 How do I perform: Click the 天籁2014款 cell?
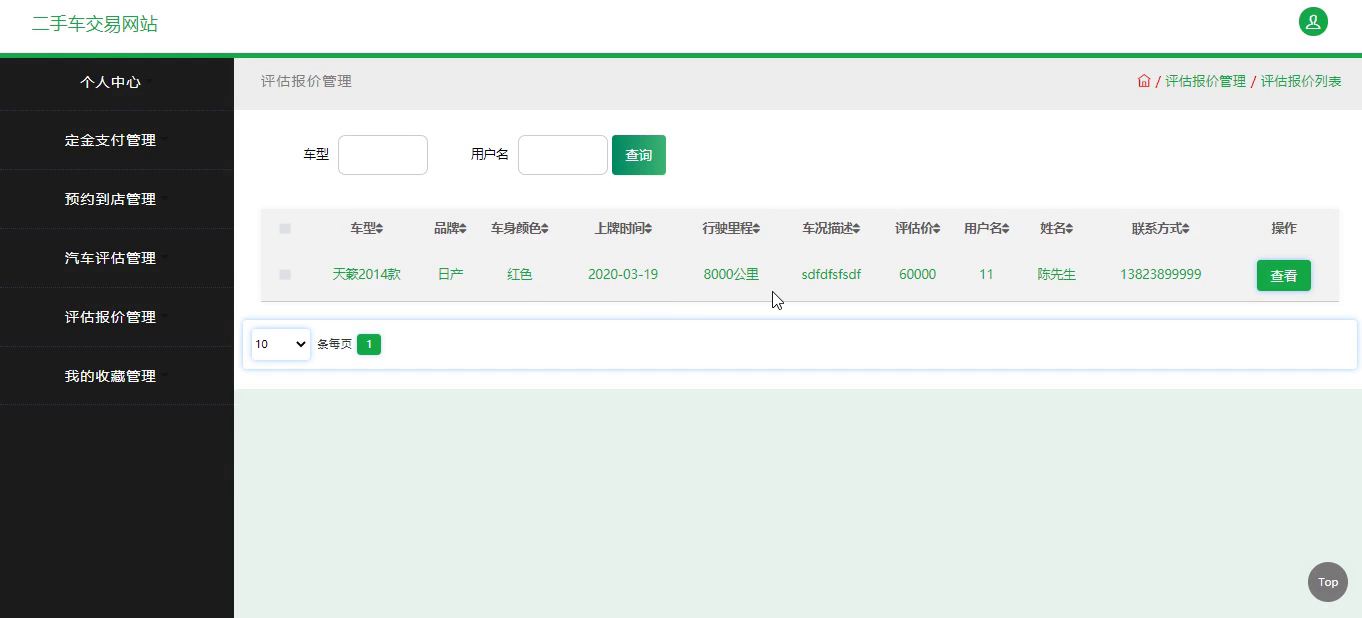[x=367, y=274]
